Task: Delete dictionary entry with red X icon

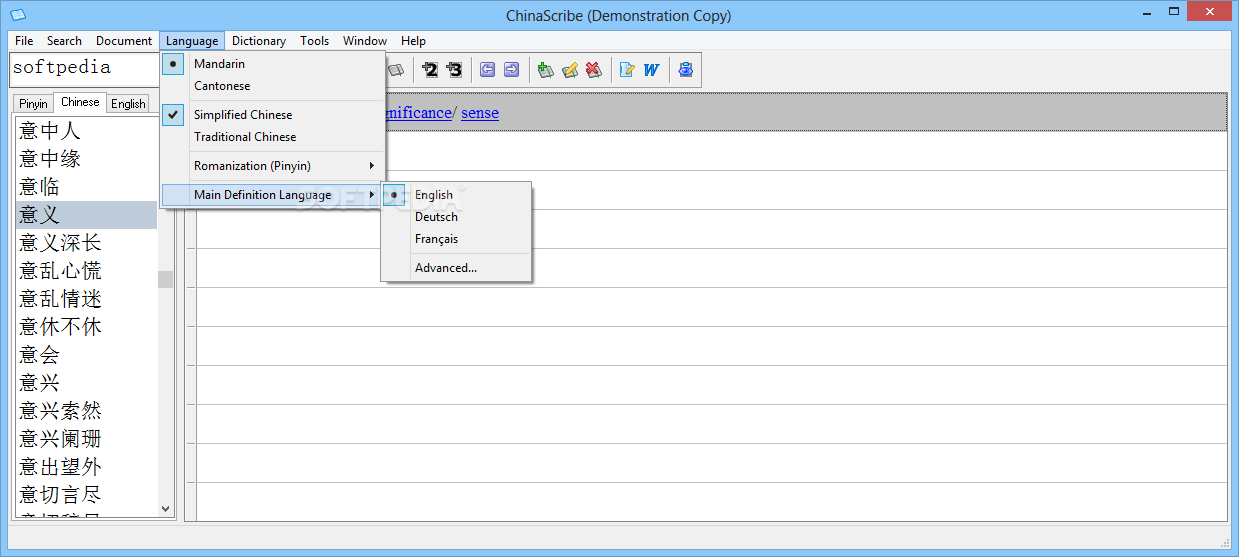Action: [x=594, y=70]
